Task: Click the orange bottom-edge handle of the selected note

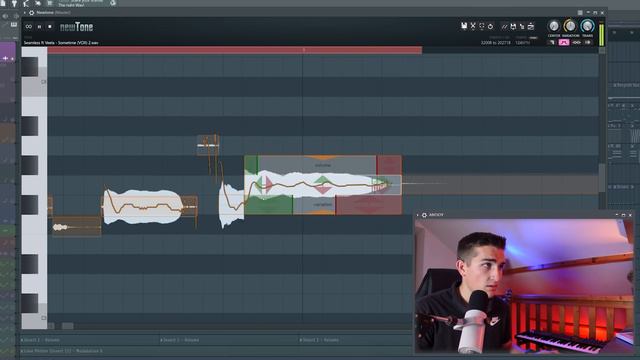Action: [x=322, y=212]
